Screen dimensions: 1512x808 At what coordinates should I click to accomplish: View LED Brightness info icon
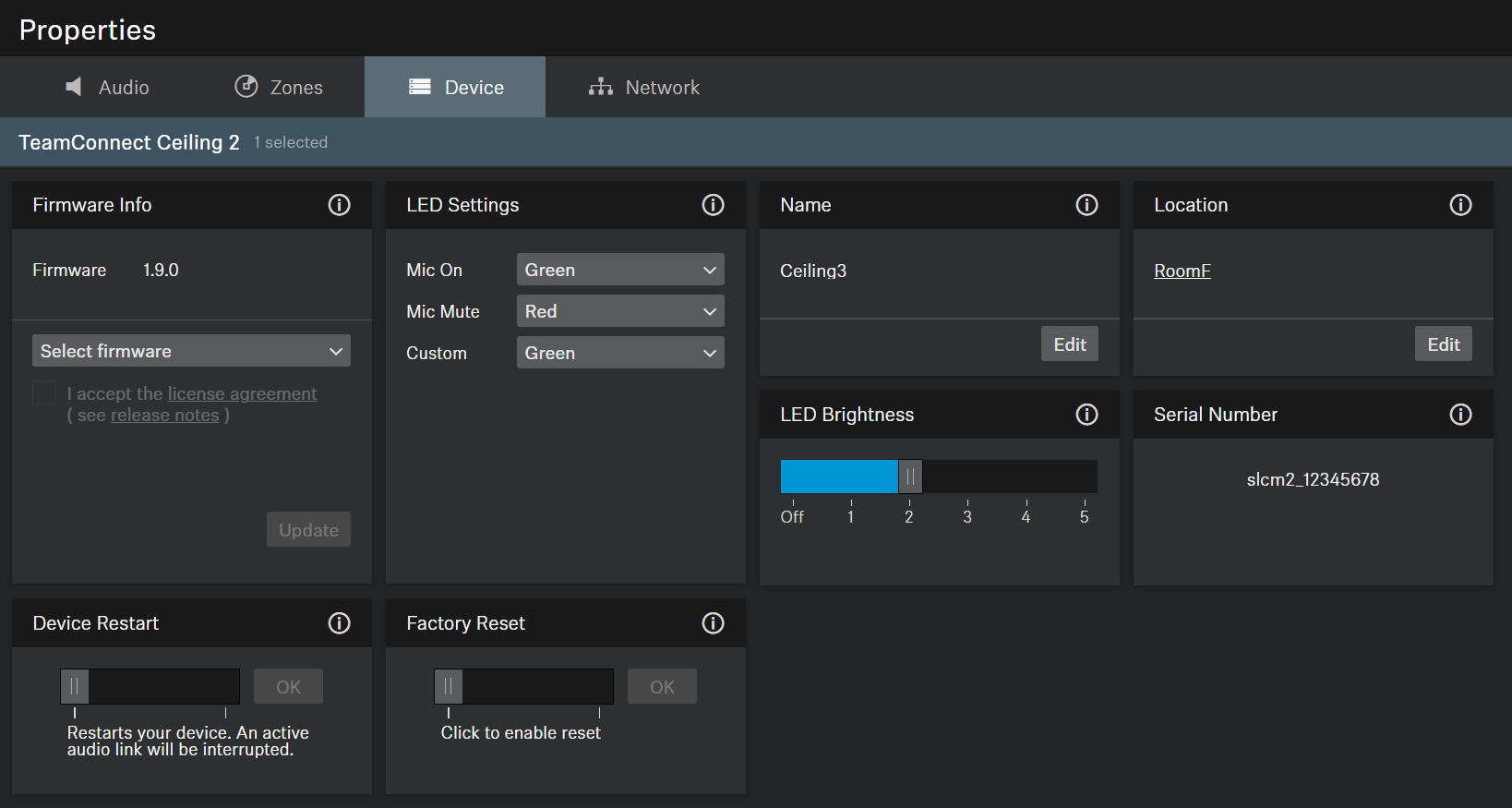1086,415
